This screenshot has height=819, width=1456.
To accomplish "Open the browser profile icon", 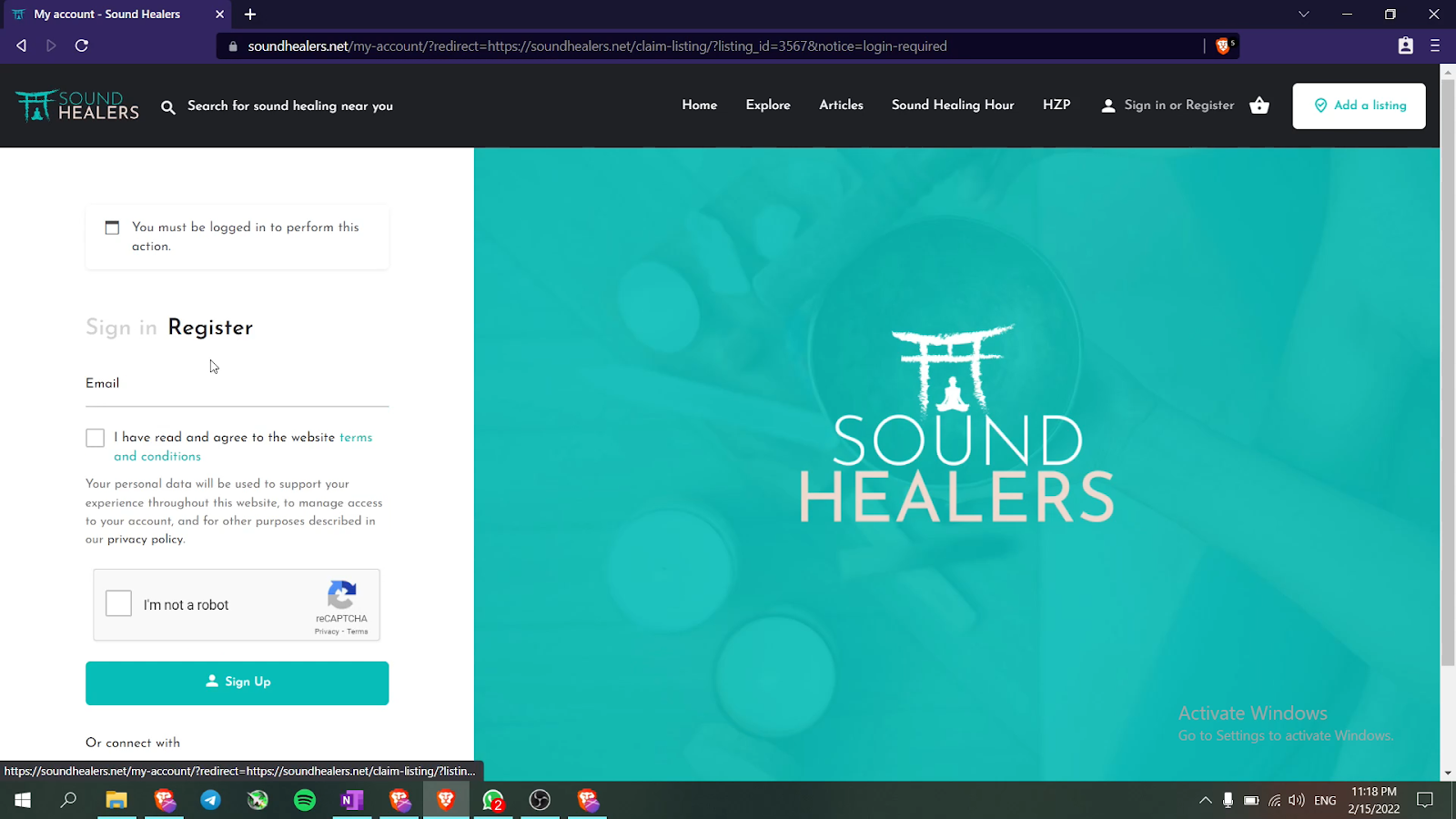I will (x=1406, y=45).
